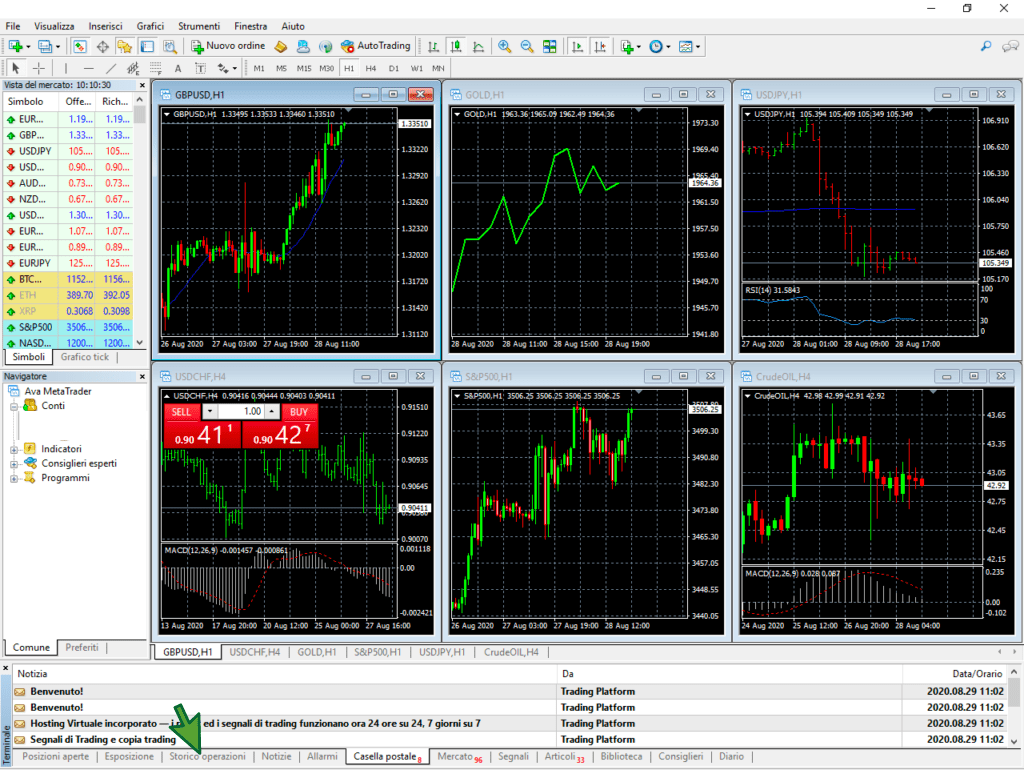The height and width of the screenshot is (770, 1024).
Task: Open the Preferiti navigator tab
Action: 82,647
